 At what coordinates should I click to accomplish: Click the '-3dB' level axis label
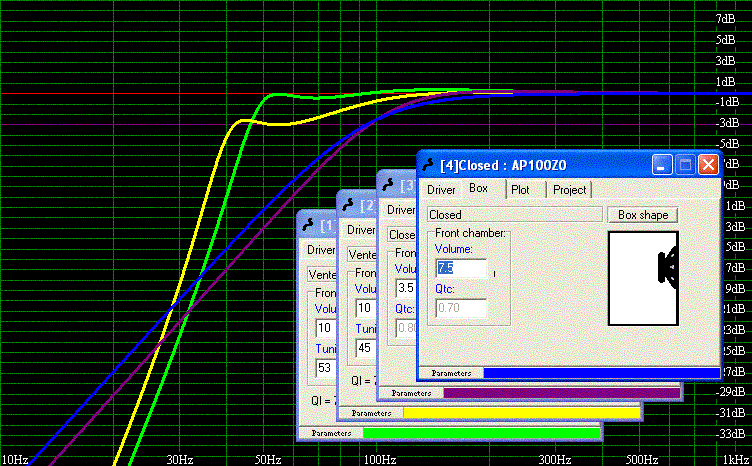pyautogui.click(x=728, y=123)
